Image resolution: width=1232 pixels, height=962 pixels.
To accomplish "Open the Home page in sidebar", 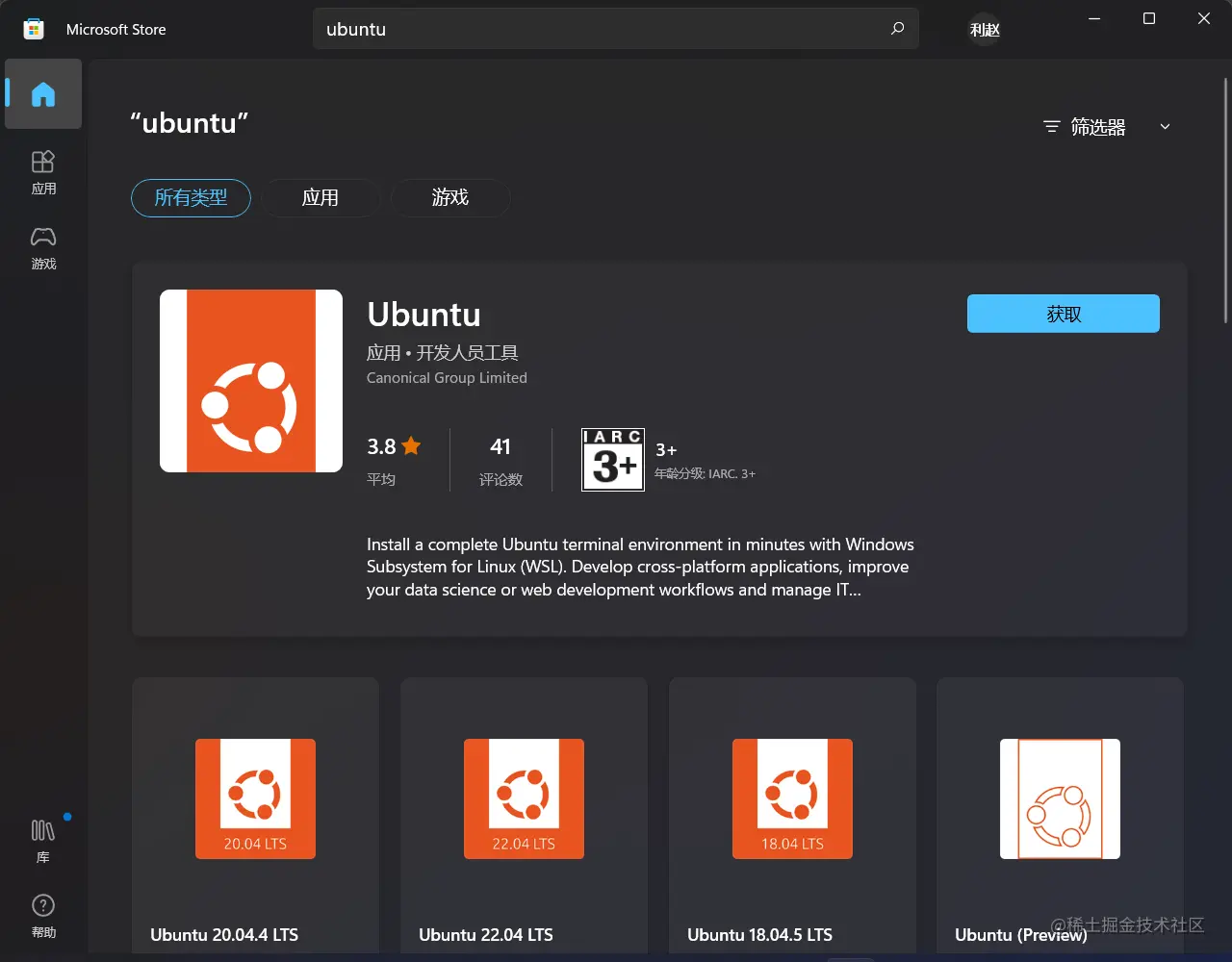I will (x=43, y=94).
